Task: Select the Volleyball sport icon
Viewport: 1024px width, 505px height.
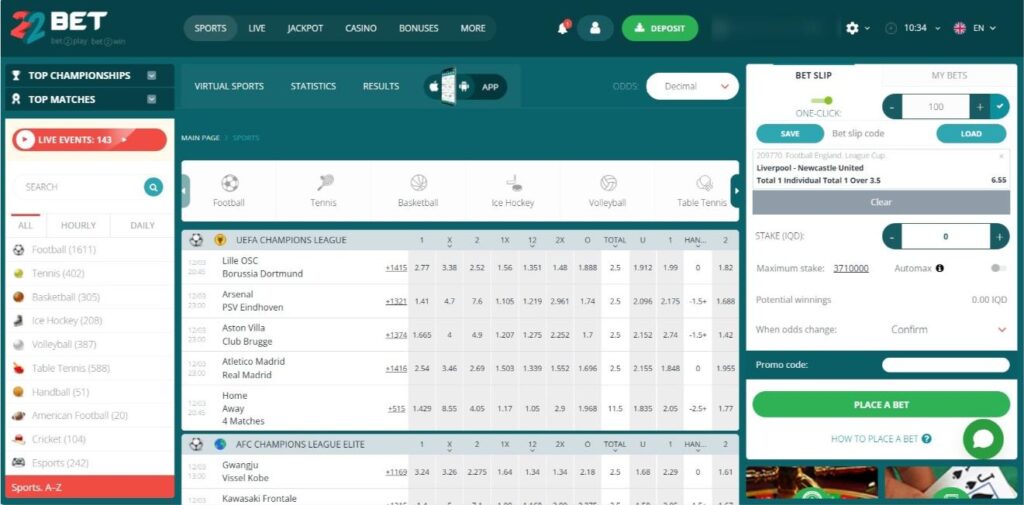Action: (607, 184)
